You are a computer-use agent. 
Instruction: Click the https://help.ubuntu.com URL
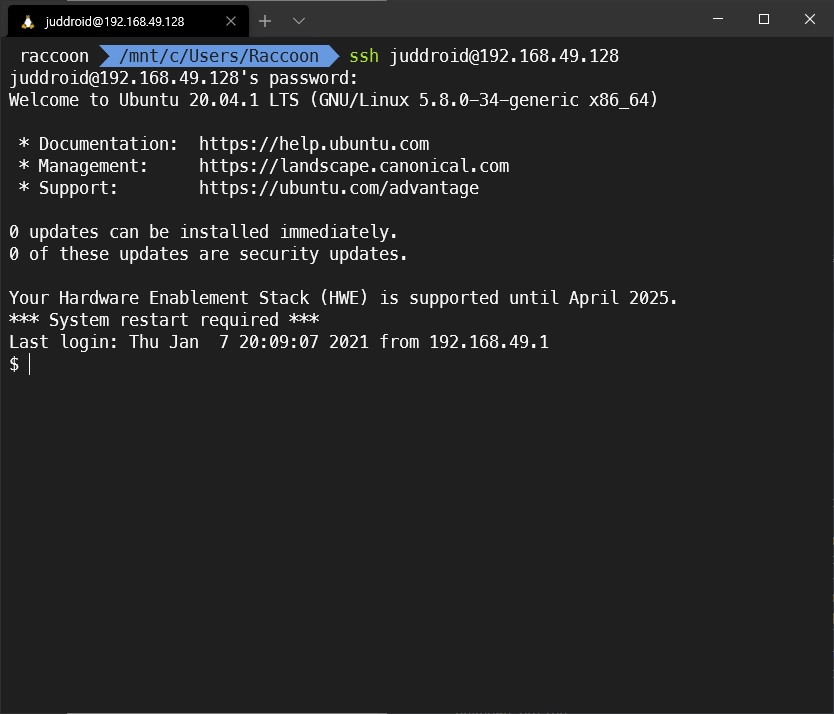coord(314,144)
